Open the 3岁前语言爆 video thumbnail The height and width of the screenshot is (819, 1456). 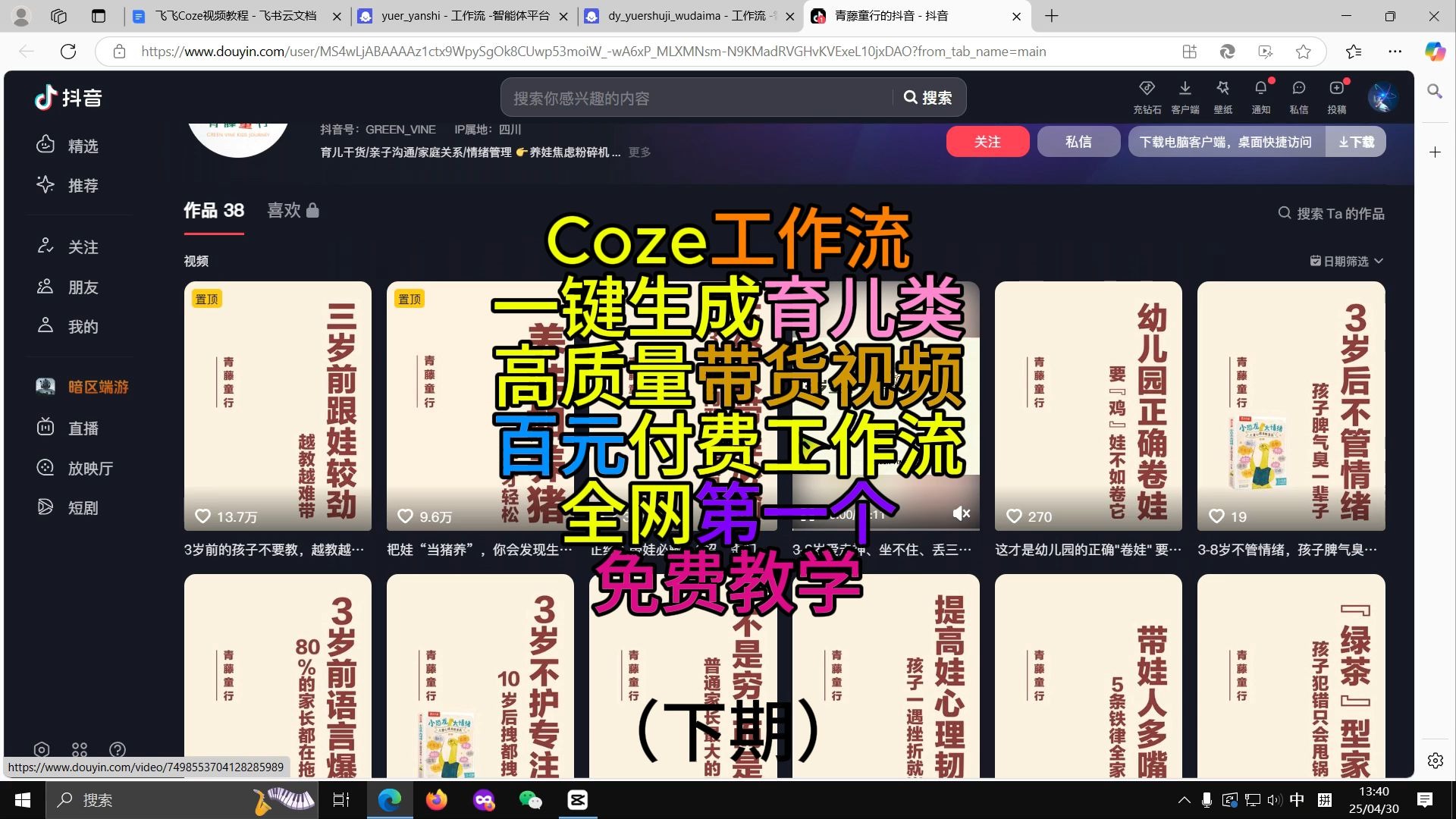click(278, 676)
